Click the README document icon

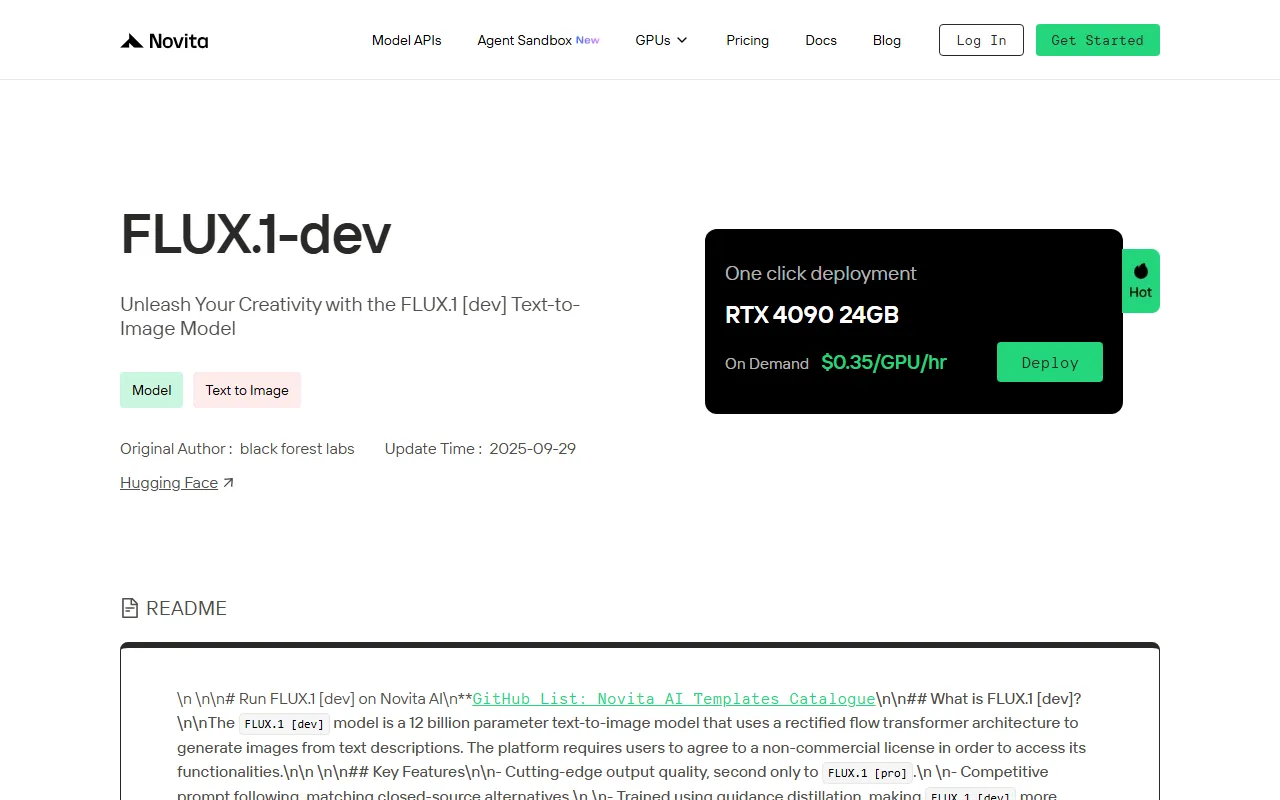click(x=129, y=608)
